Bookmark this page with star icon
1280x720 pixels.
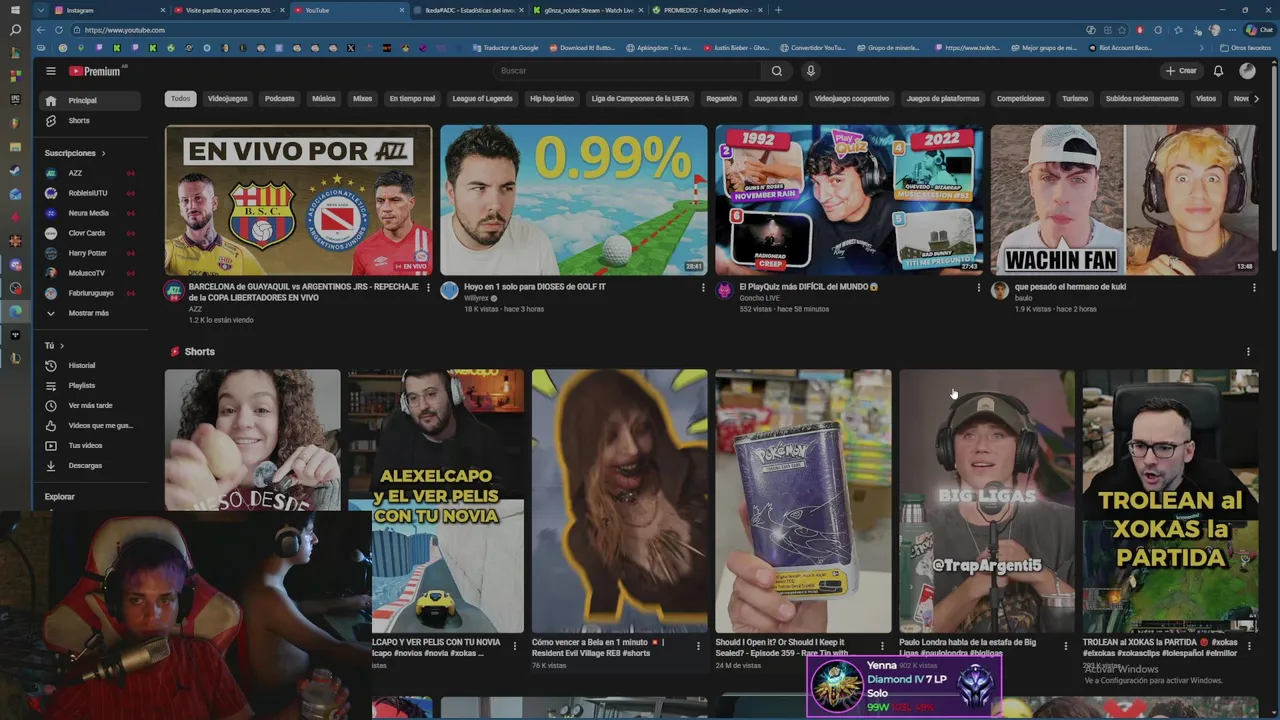point(1123,30)
